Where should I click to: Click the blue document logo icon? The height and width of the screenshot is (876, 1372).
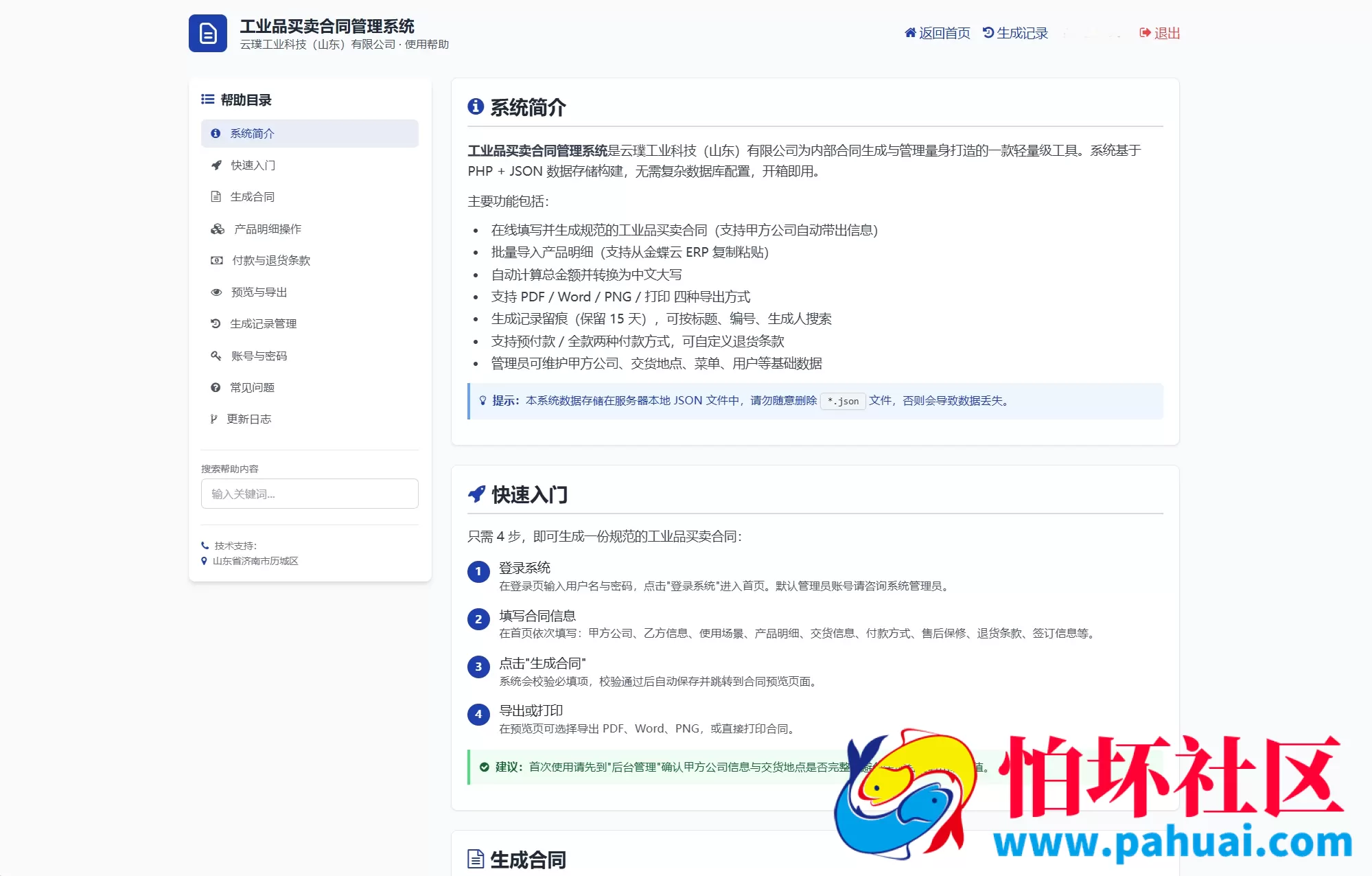pos(207,33)
